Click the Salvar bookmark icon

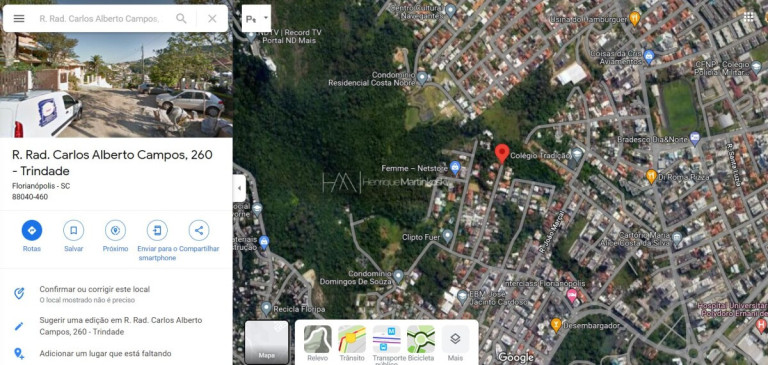click(73, 230)
